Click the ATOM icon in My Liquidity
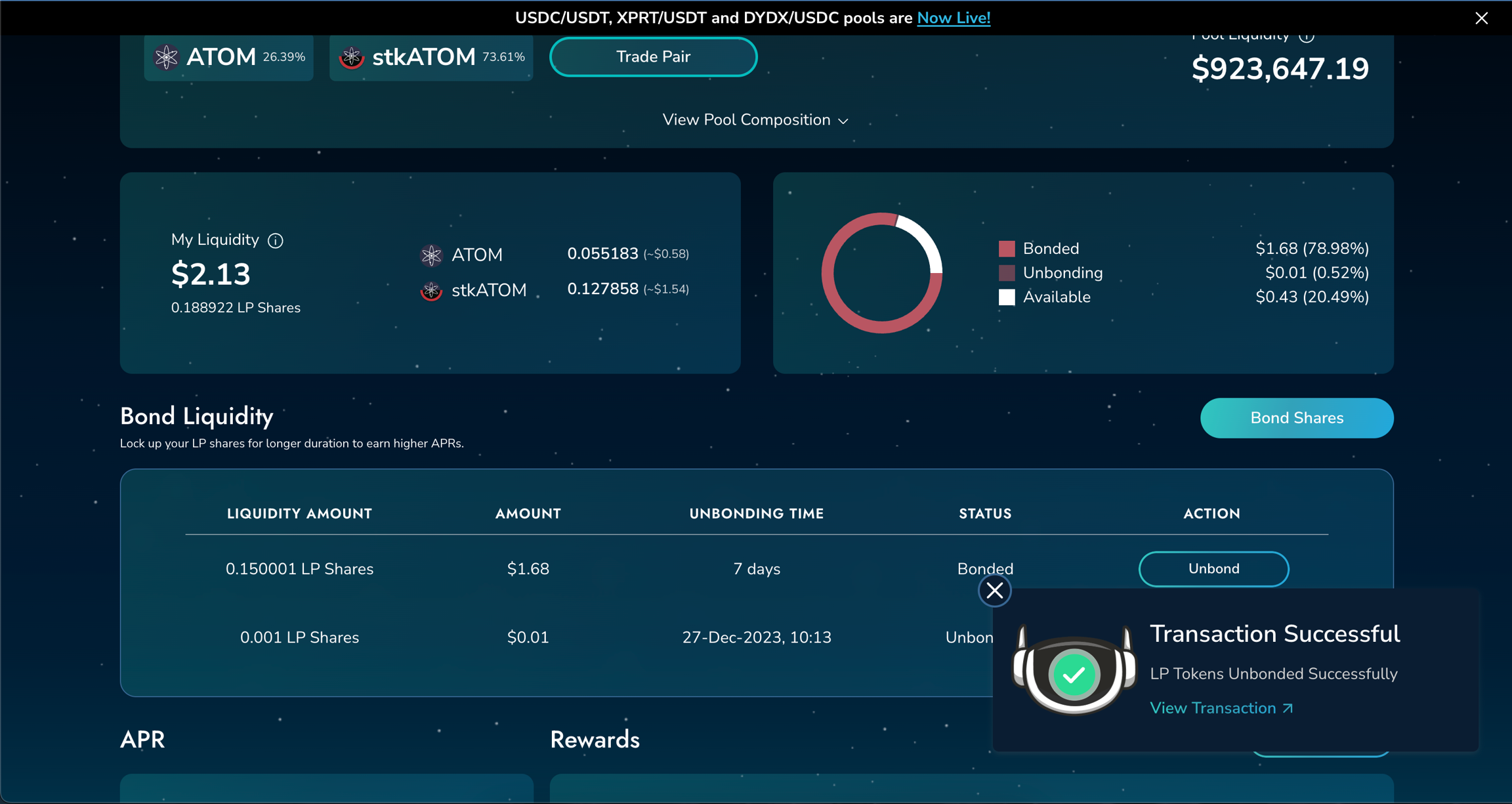Image resolution: width=1512 pixels, height=804 pixels. 431,255
